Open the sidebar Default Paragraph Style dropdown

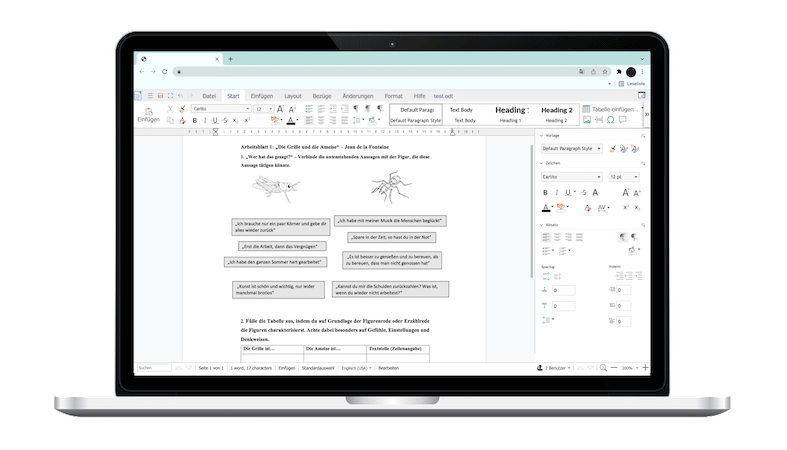(571, 148)
